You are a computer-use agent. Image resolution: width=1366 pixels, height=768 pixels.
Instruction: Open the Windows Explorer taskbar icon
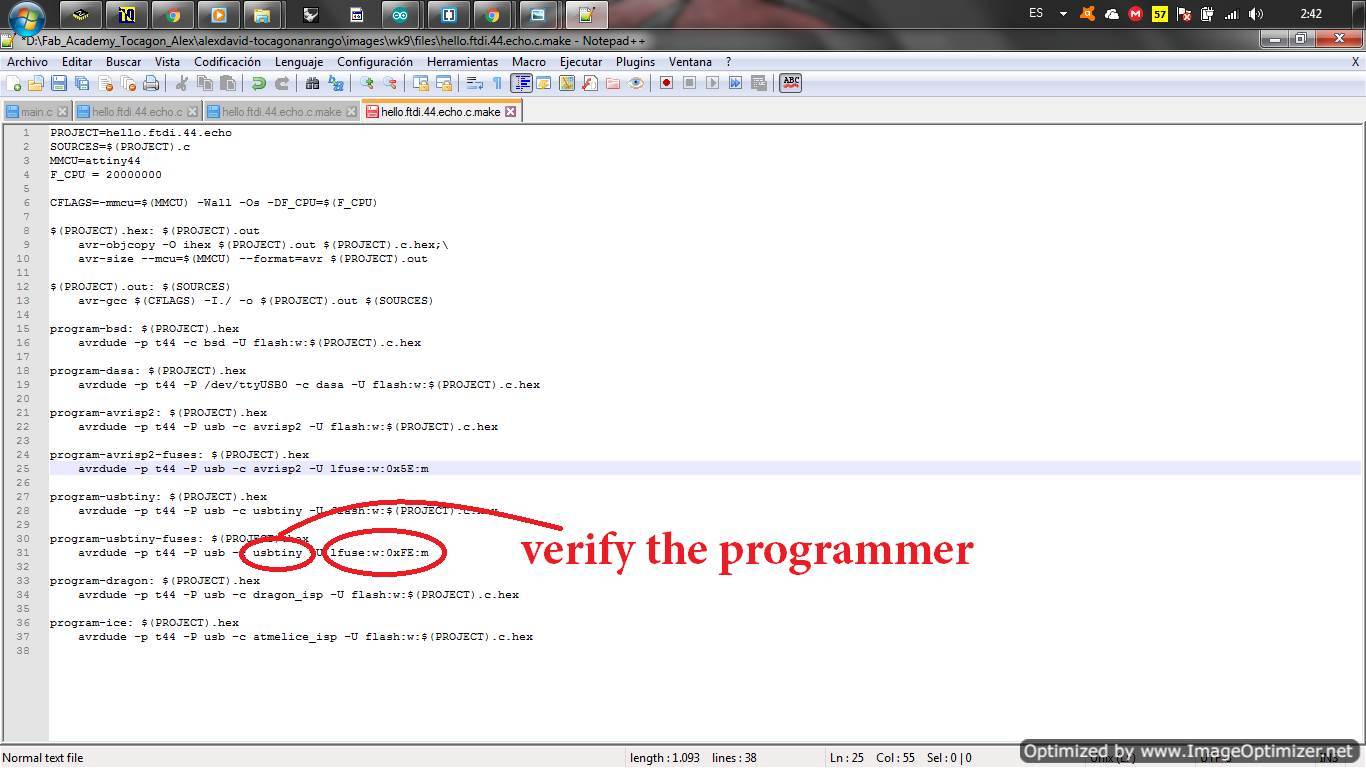(x=262, y=15)
